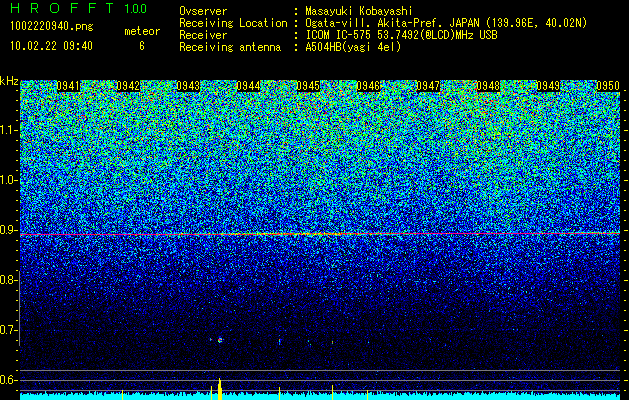The height and width of the screenshot is (400, 629).
Task: Click the 1.0 kHz axis label
Action: coord(8,181)
